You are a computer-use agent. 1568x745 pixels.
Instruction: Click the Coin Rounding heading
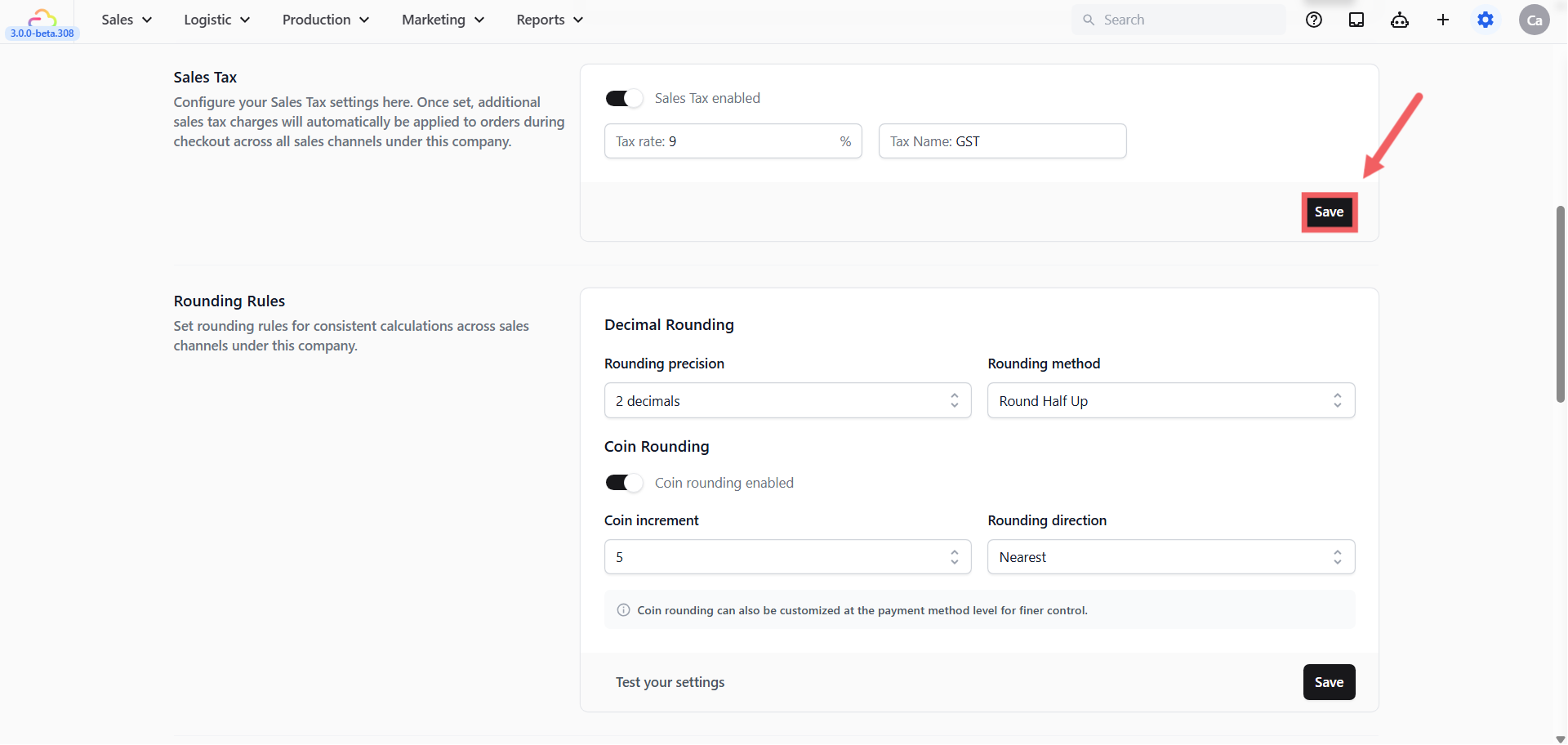click(x=657, y=447)
